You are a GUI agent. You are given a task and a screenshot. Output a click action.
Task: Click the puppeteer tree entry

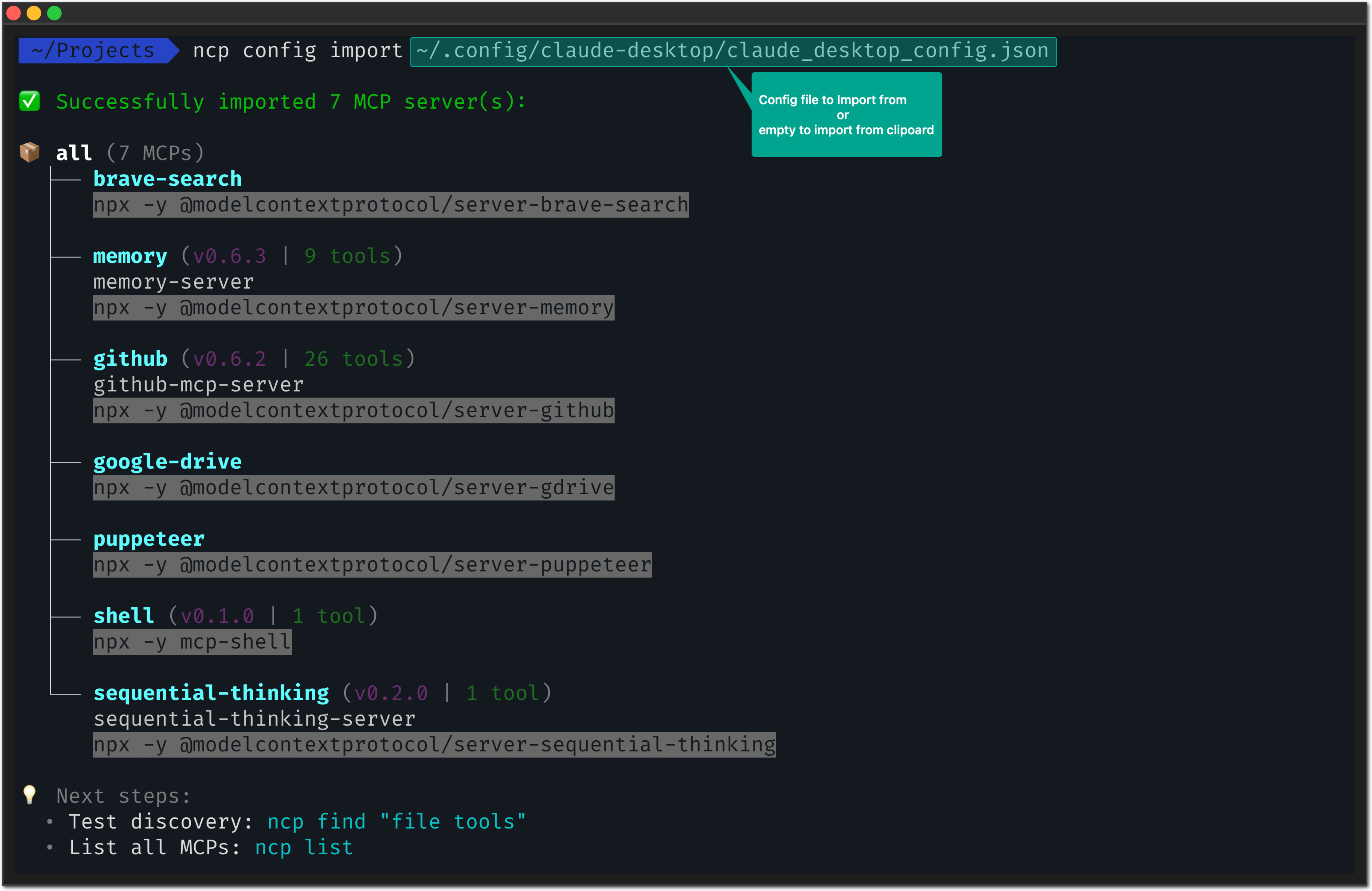click(149, 539)
